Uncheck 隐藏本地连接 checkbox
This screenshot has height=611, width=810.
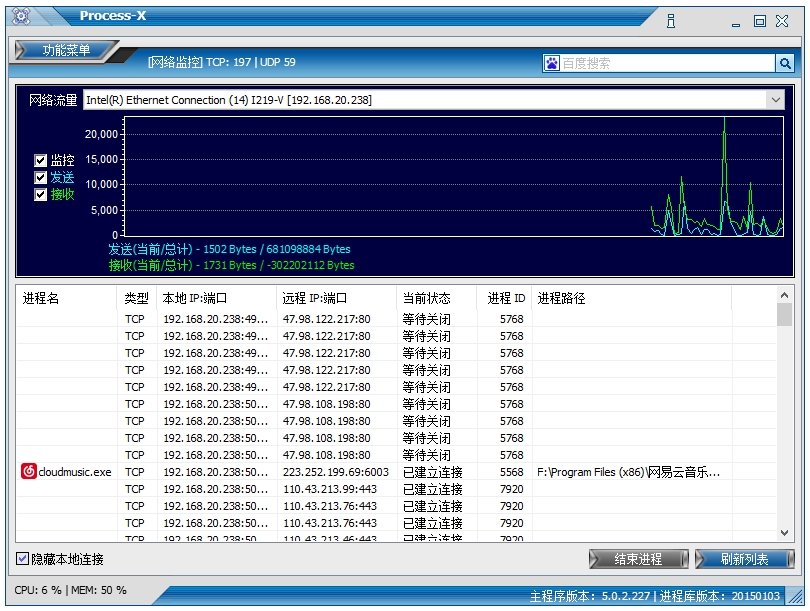click(22, 558)
